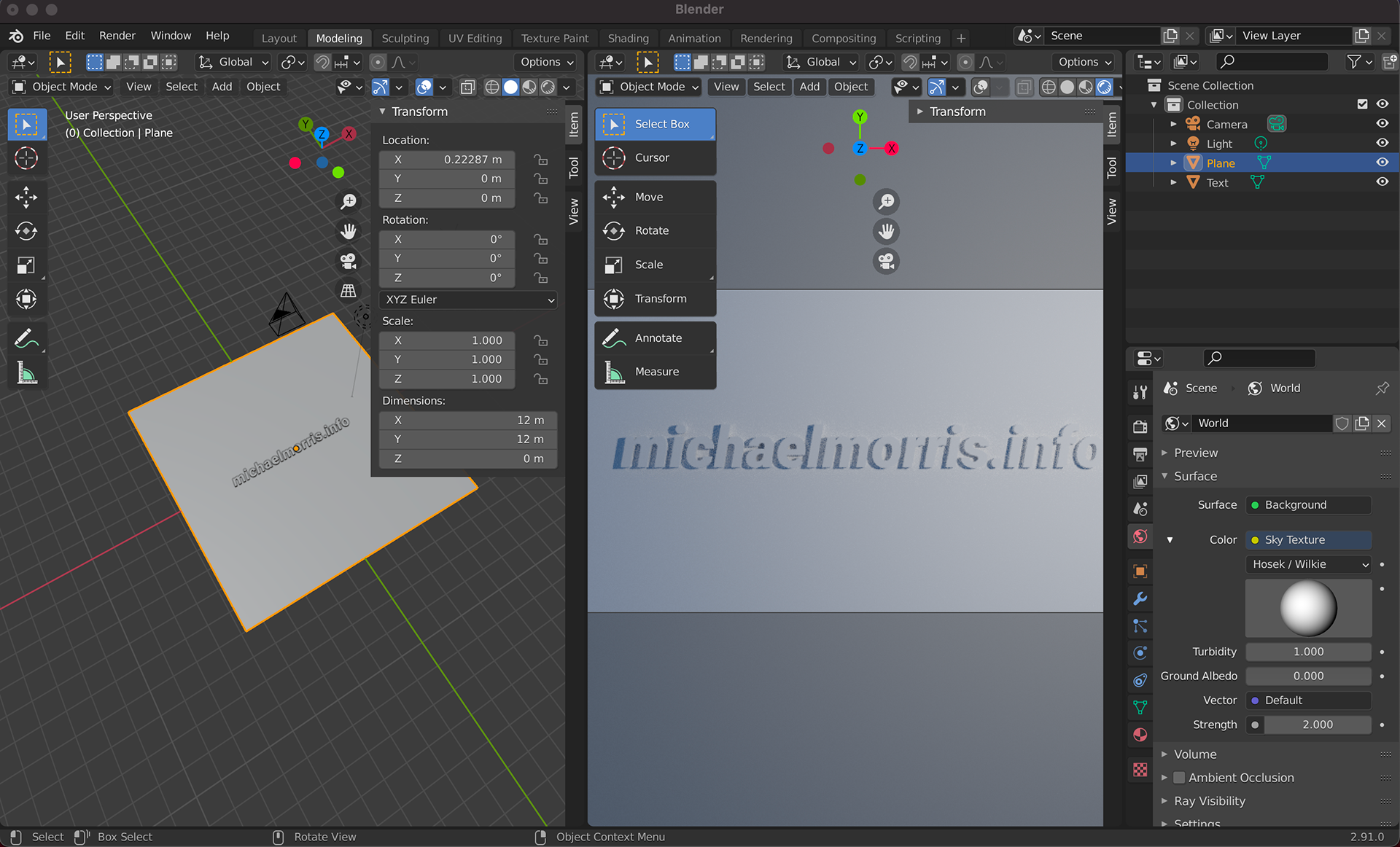Click sun direction sphere preview

click(x=1309, y=609)
